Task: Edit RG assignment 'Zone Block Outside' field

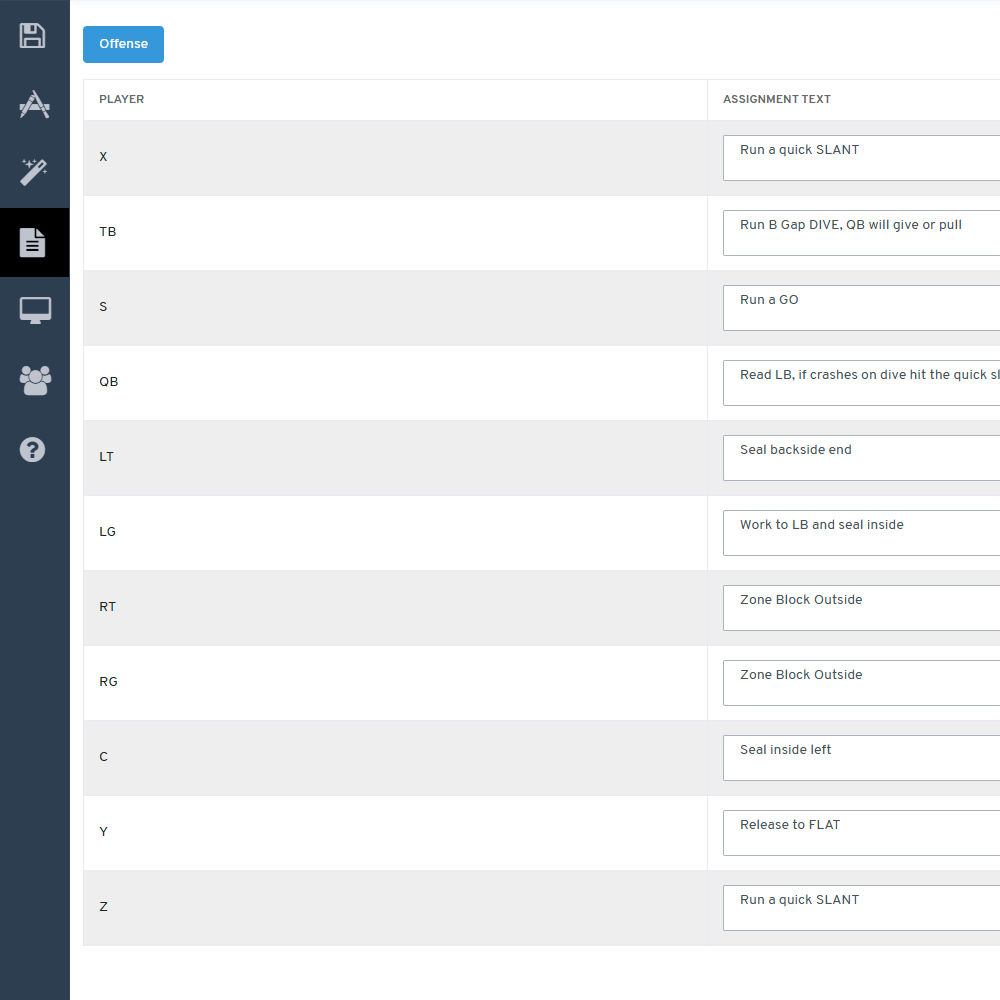Action: pyautogui.click(x=861, y=683)
